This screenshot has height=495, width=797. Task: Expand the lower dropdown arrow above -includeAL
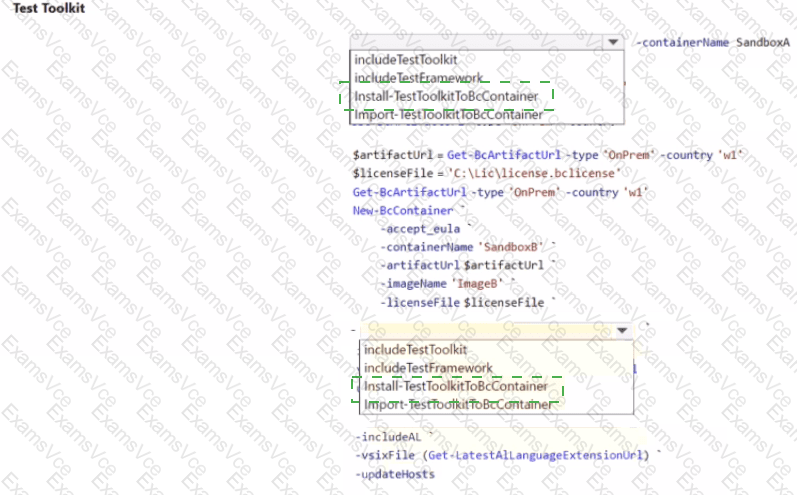tap(621, 330)
